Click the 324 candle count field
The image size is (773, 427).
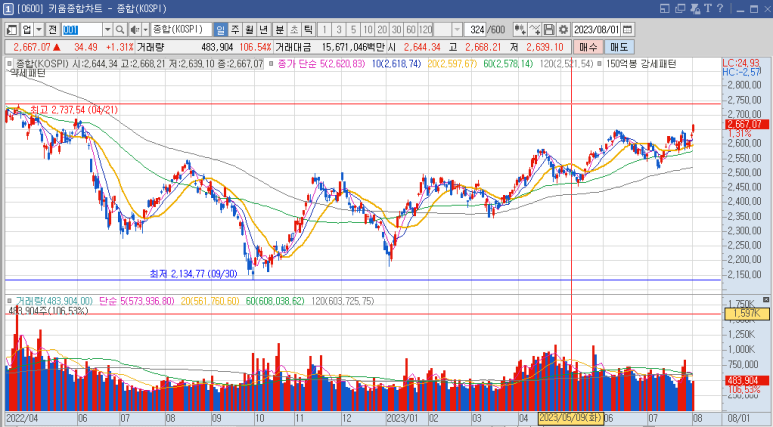(x=476, y=30)
